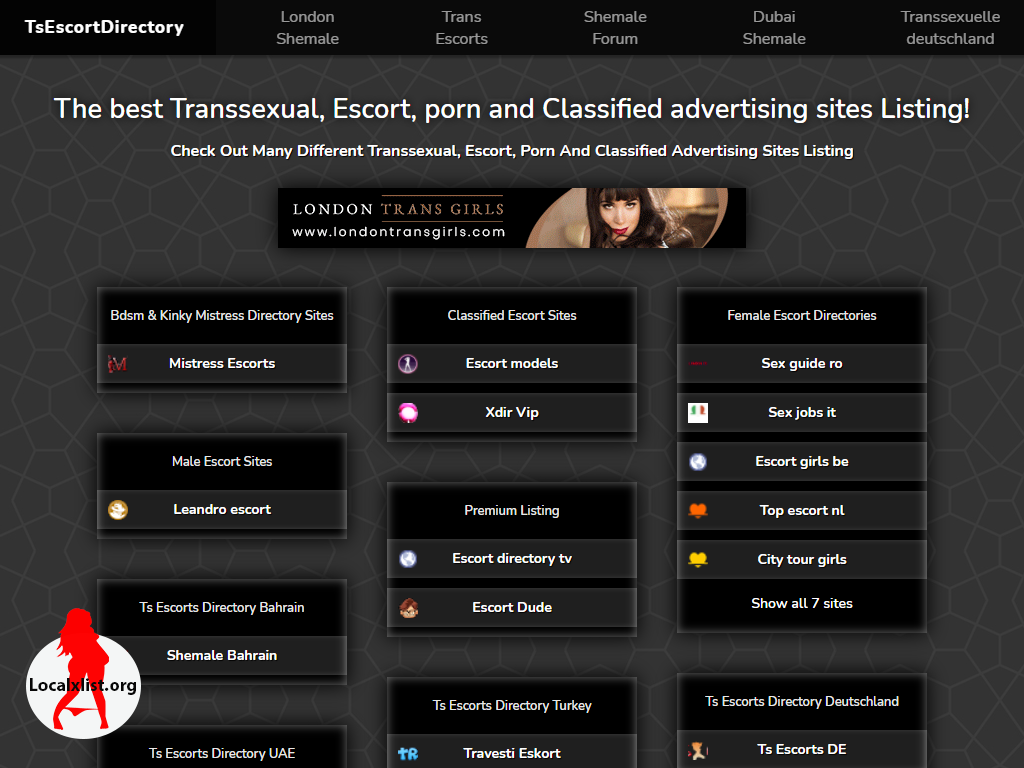The height and width of the screenshot is (768, 1024).
Task: Open the Mistress Escorts link
Action: click(222, 364)
